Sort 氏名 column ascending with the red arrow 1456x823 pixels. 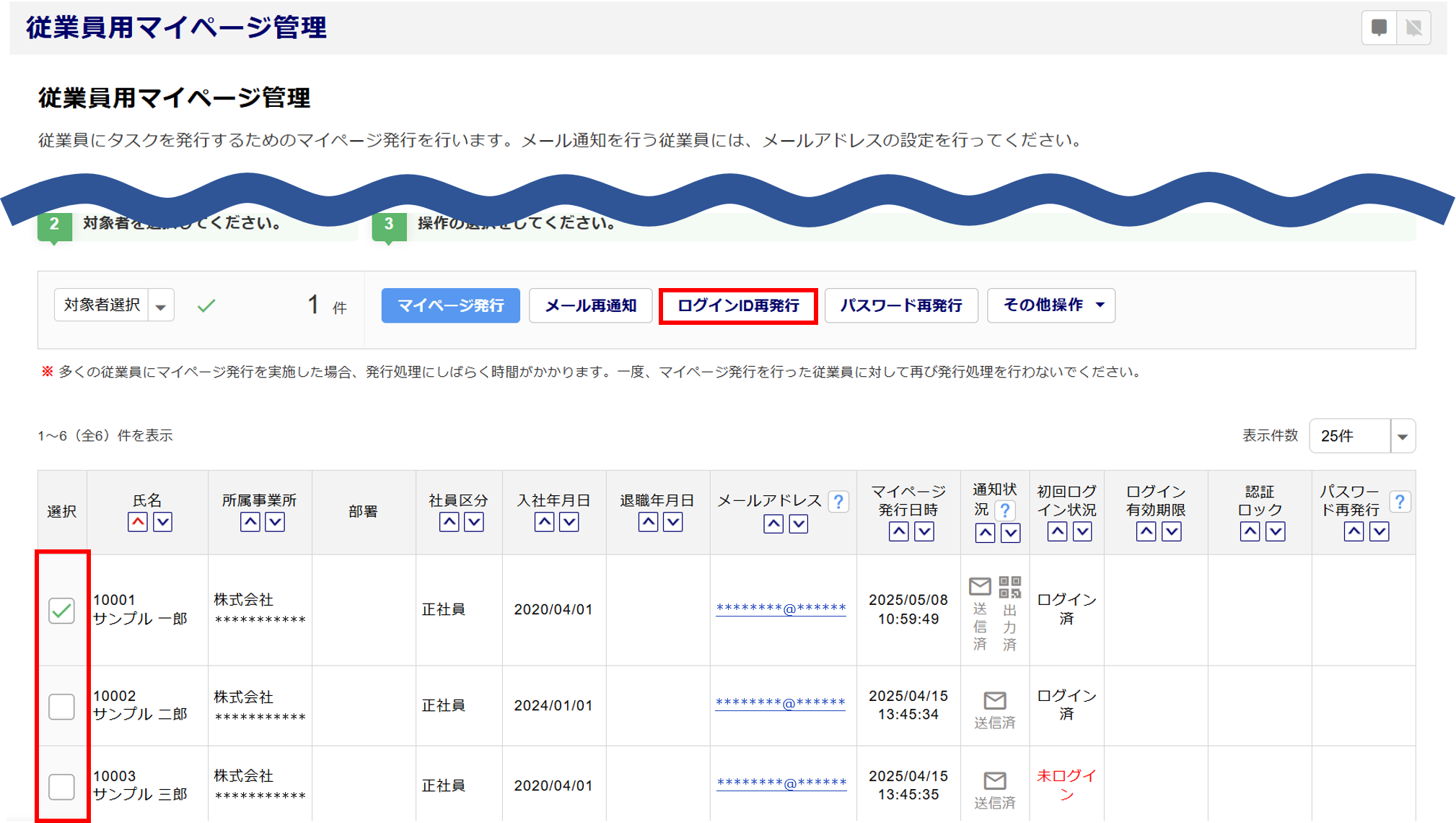(138, 522)
